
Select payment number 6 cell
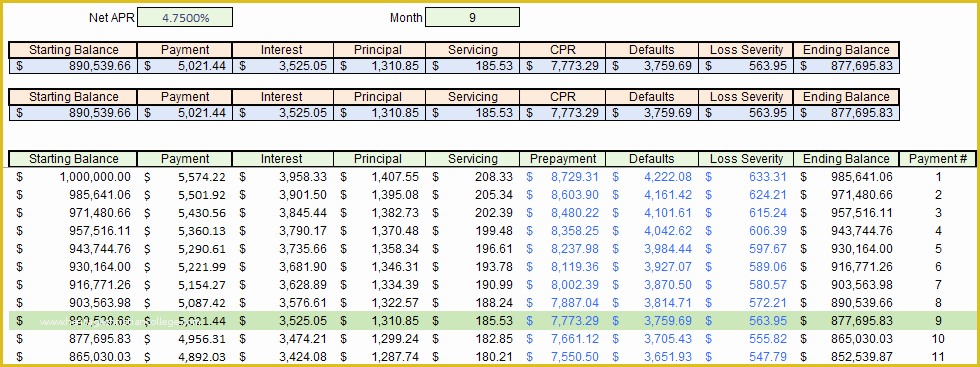coord(938,267)
